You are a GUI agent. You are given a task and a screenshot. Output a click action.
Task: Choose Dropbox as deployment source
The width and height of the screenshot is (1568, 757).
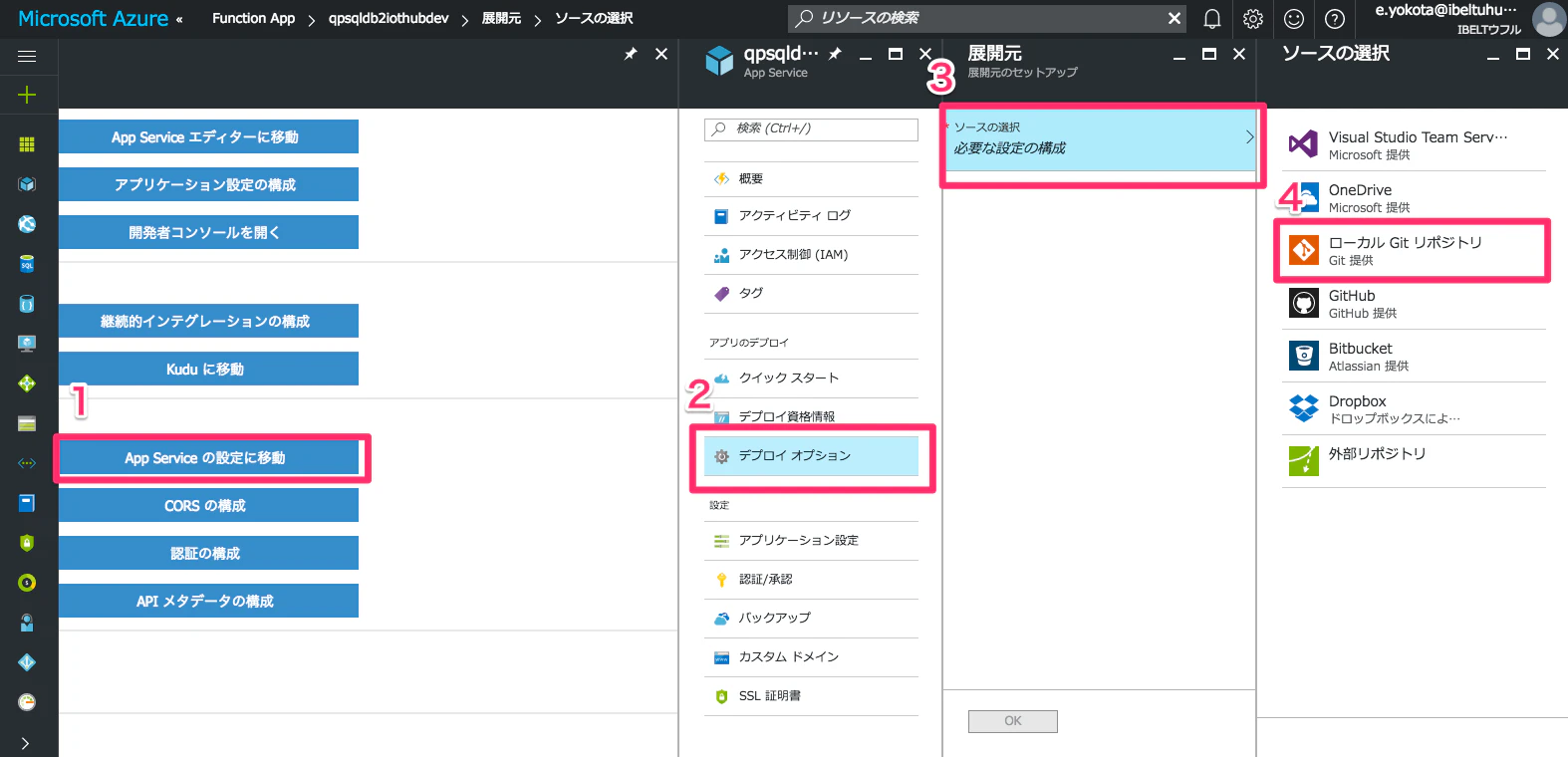click(x=1415, y=409)
